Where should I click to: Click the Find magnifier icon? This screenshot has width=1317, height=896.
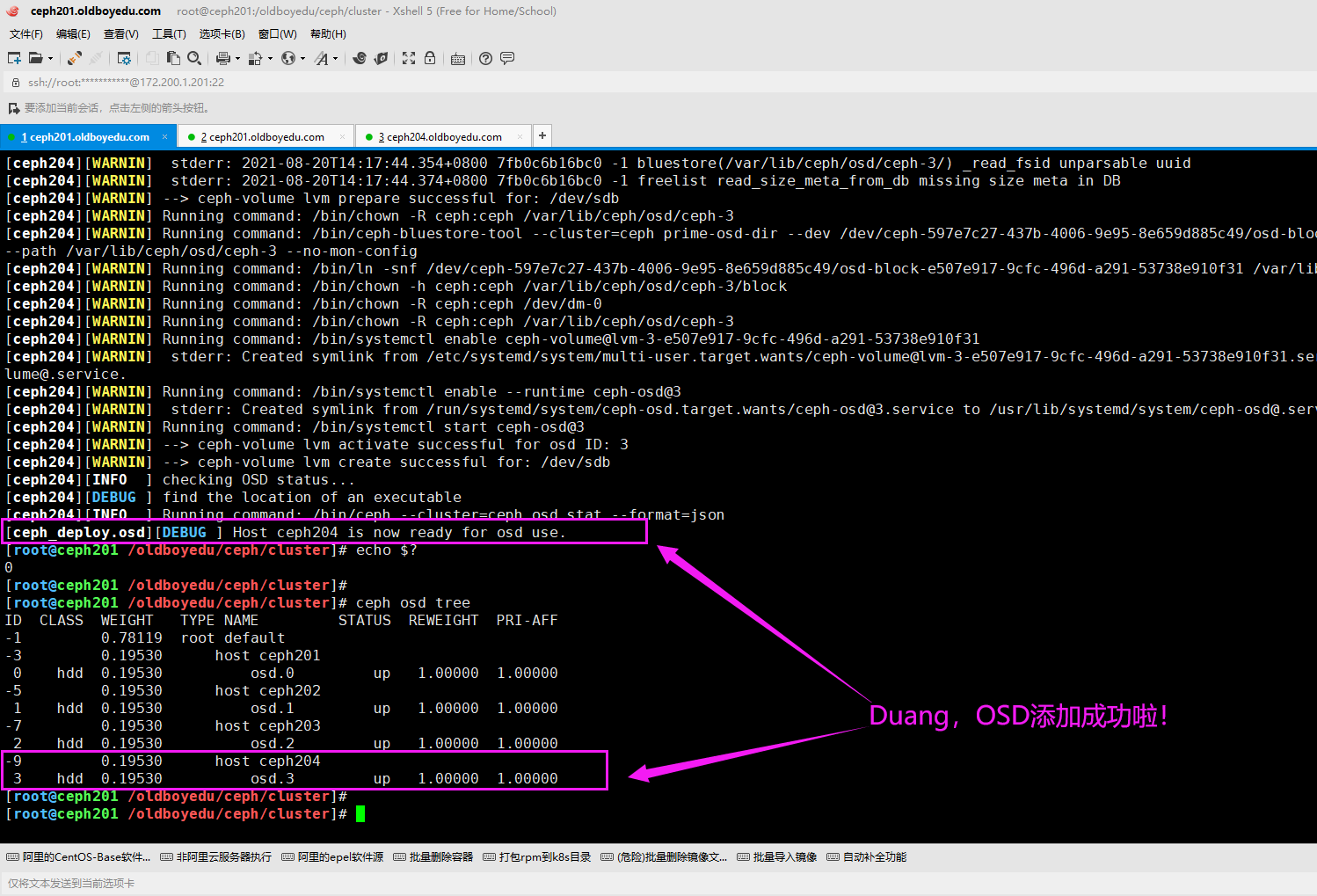[x=194, y=58]
